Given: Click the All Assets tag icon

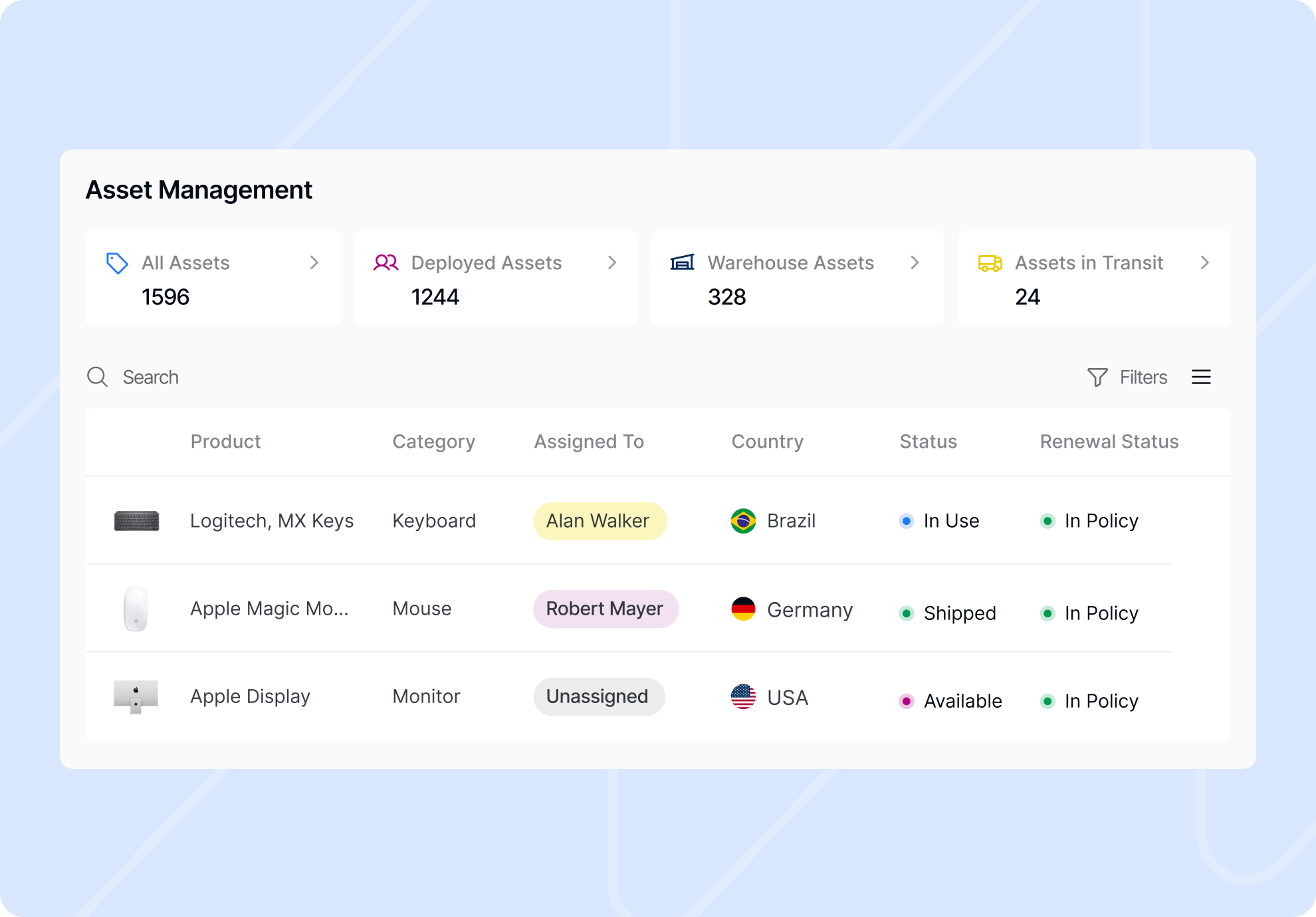Looking at the screenshot, I should coord(117,263).
